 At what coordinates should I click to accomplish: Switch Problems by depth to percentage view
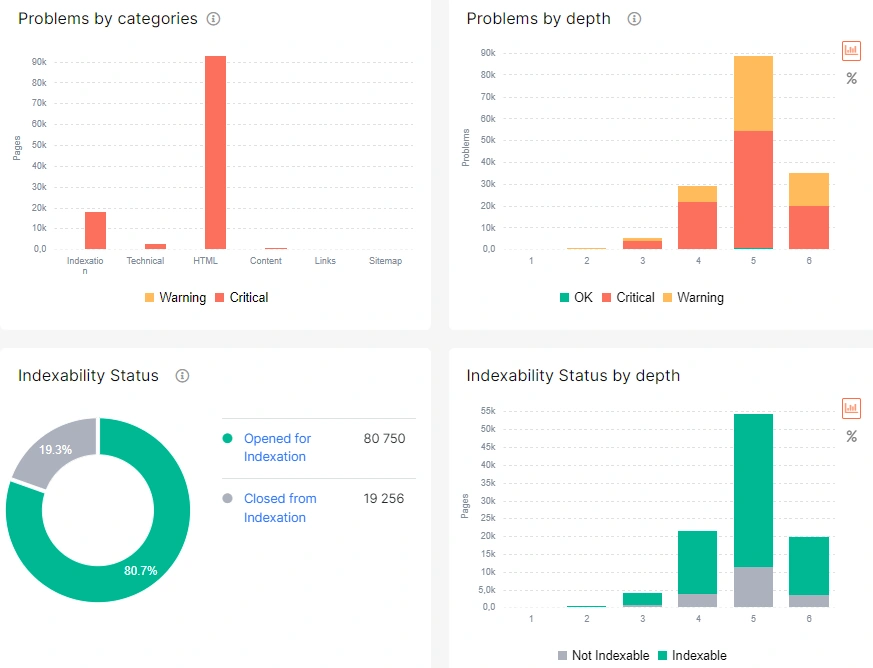[x=851, y=78]
